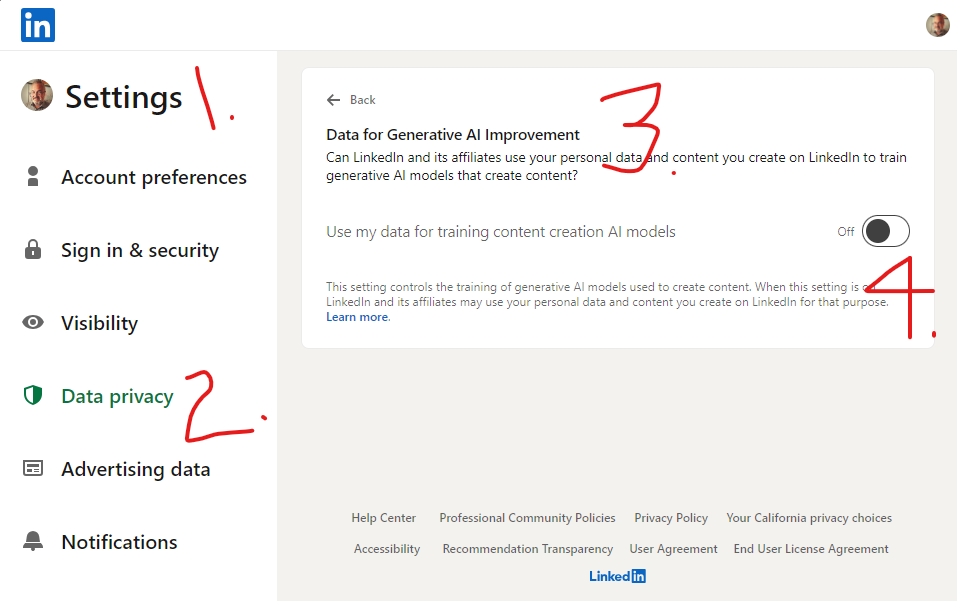Open Accessibility footer link
This screenshot has height=601, width=957.
387,549
